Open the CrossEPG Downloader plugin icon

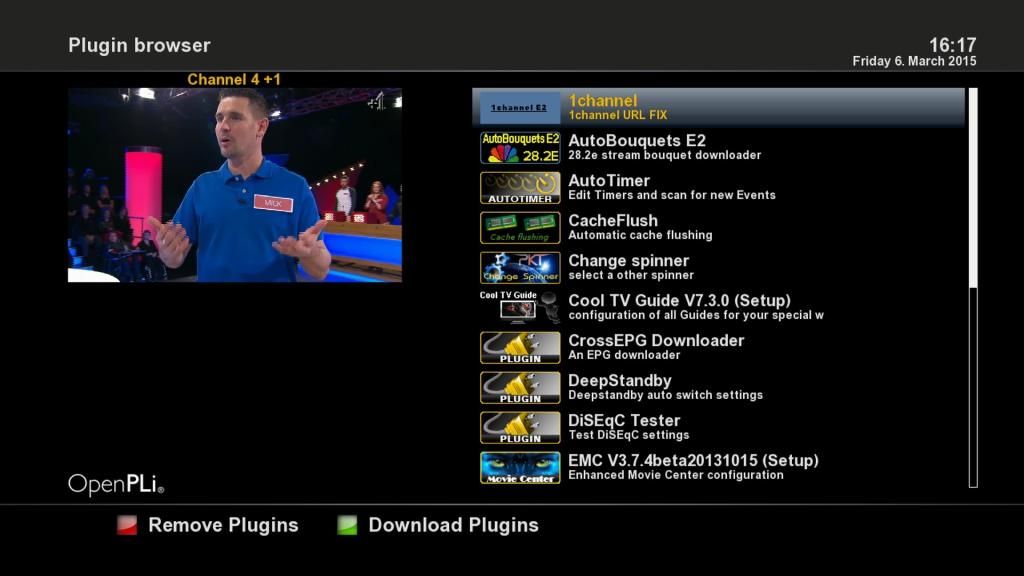(x=520, y=347)
